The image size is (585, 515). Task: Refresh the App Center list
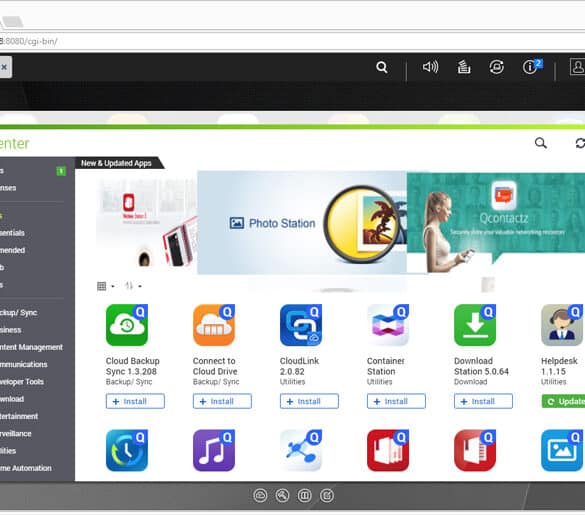click(580, 143)
